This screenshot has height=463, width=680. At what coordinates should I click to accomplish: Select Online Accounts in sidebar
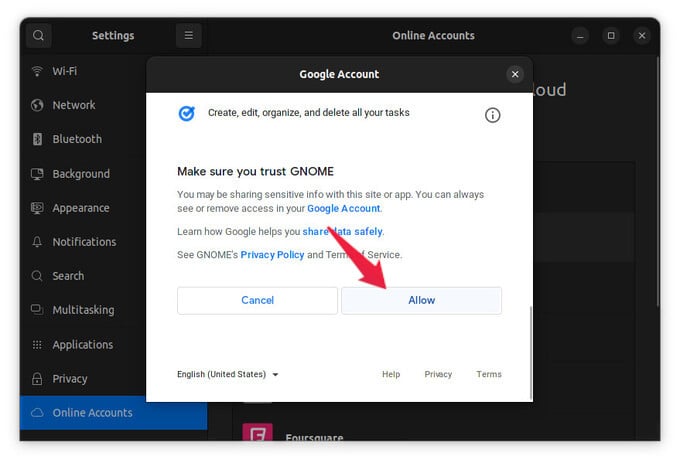pos(113,413)
